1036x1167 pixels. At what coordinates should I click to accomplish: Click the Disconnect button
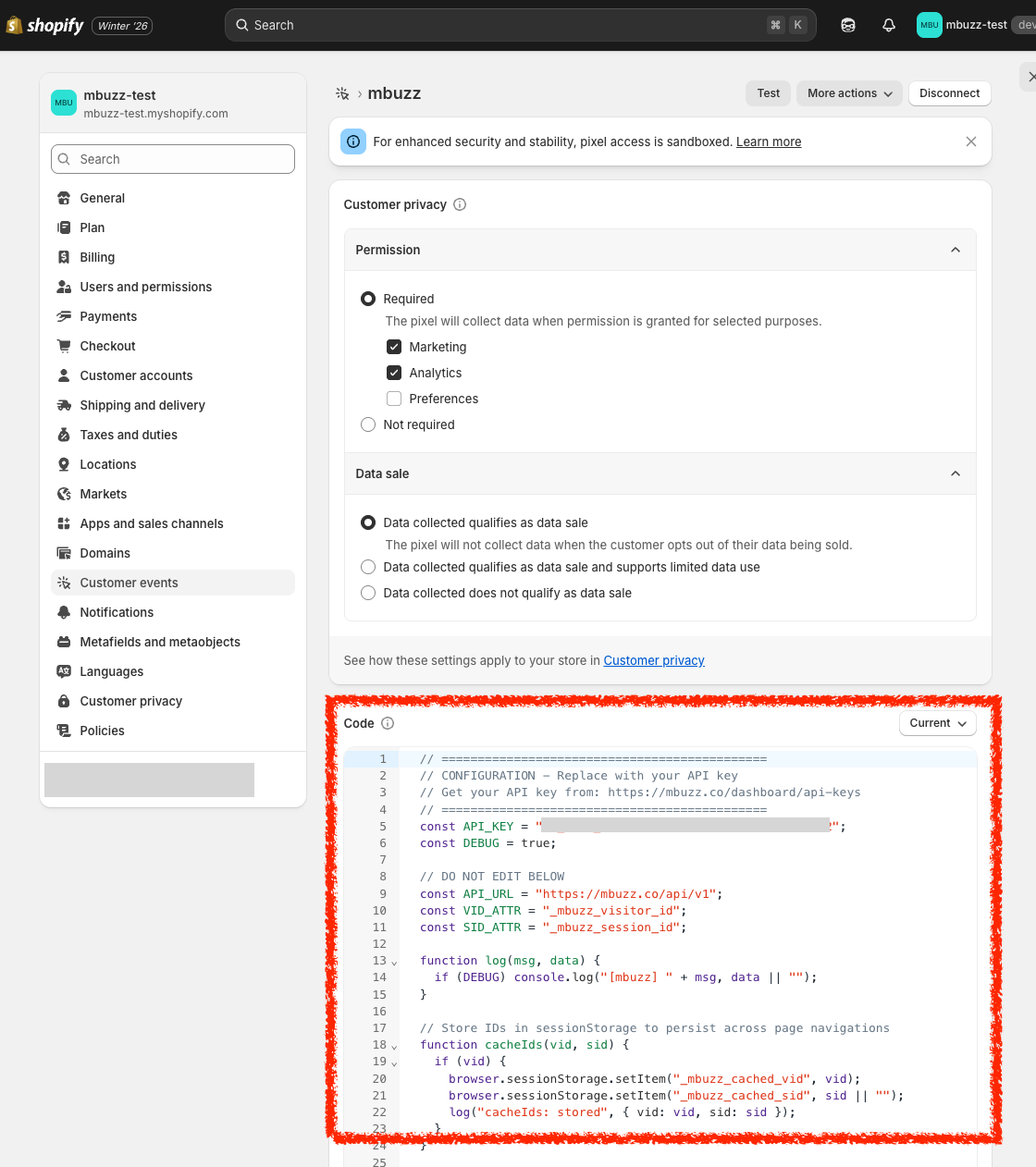949,93
